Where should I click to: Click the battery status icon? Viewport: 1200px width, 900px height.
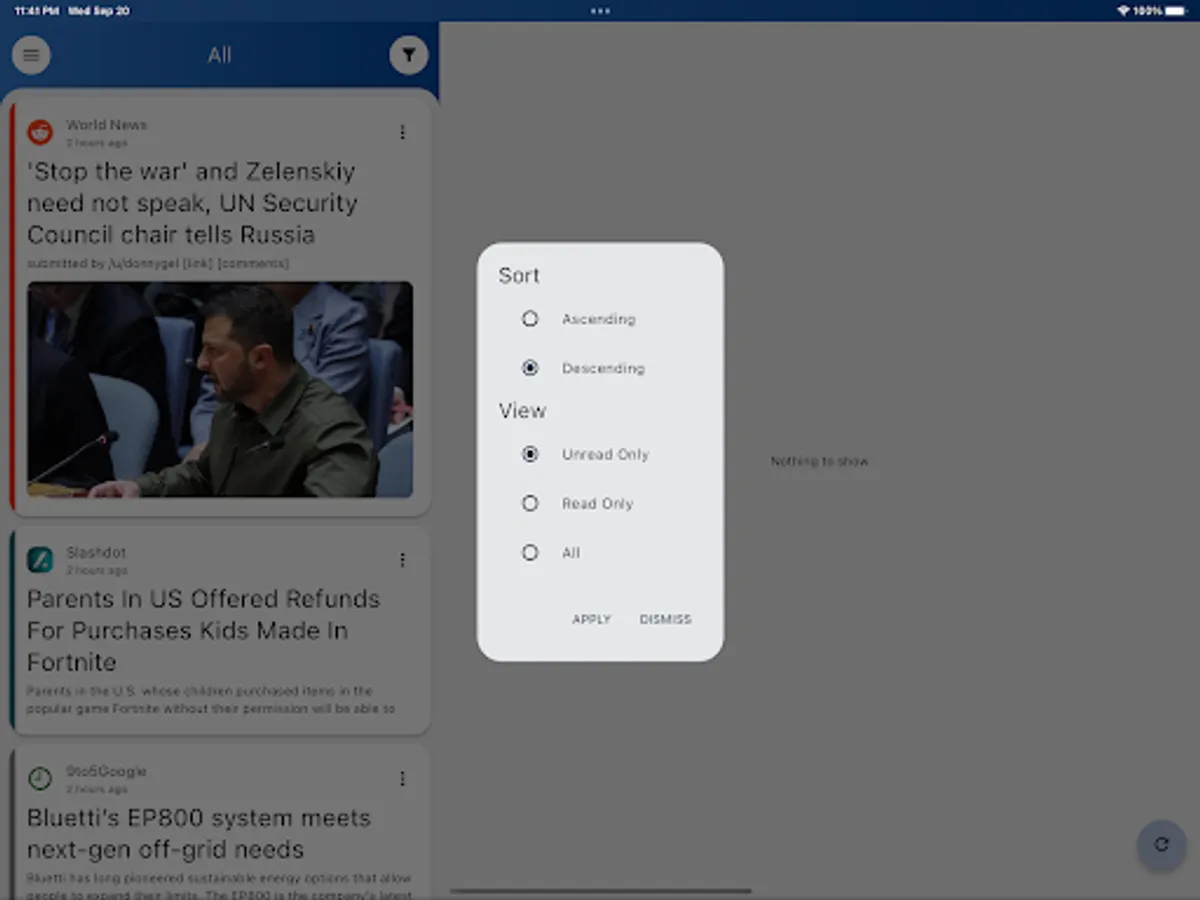(1175, 11)
